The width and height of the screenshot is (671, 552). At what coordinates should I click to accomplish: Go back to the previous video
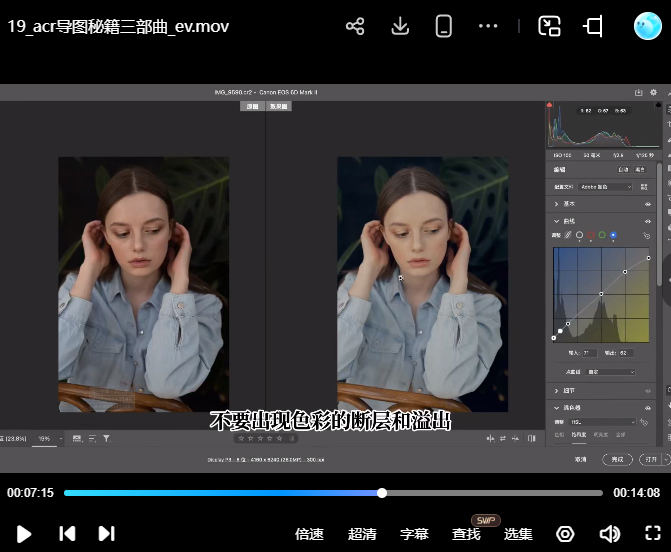[x=67, y=534]
